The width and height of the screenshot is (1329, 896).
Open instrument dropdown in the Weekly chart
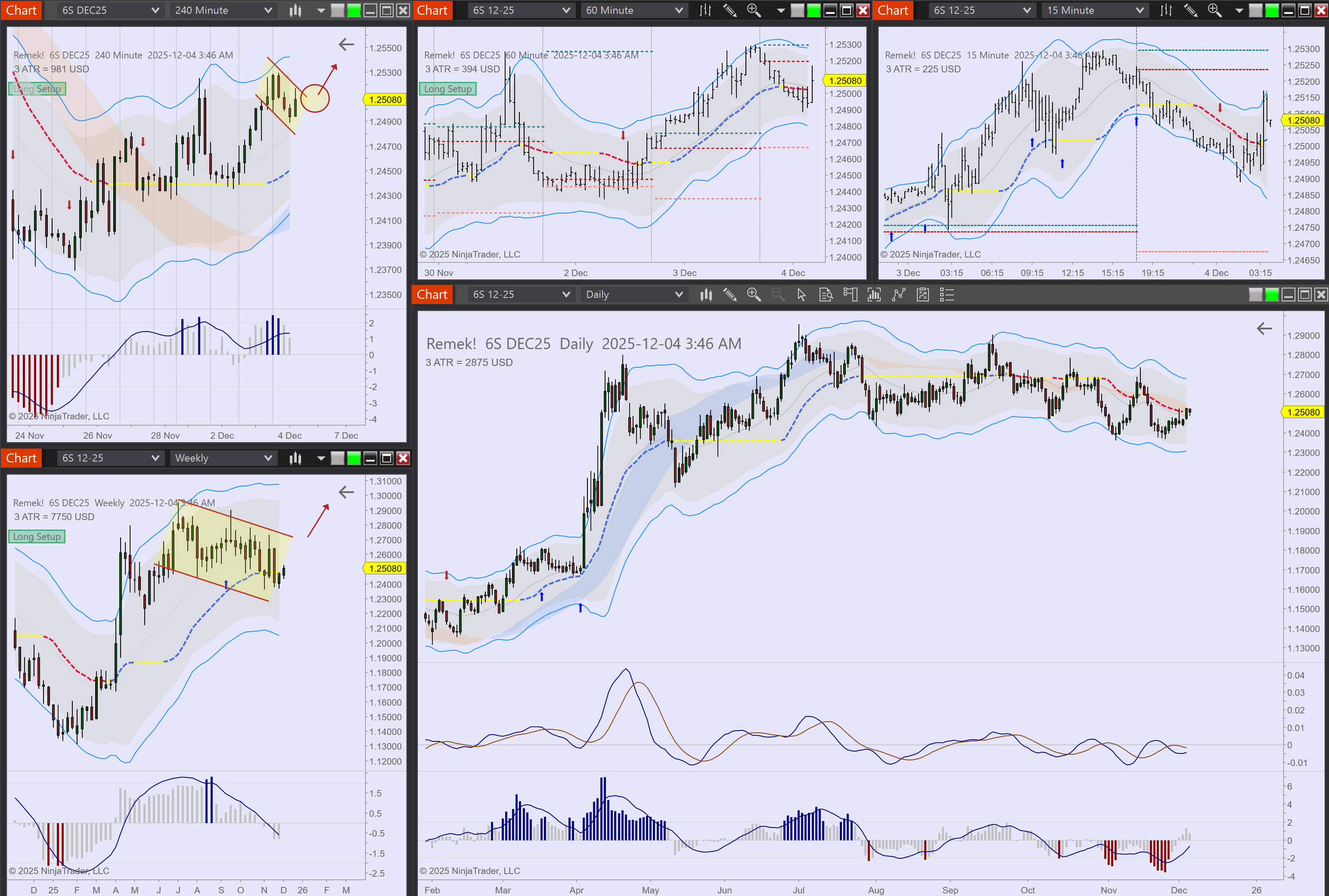(111, 458)
